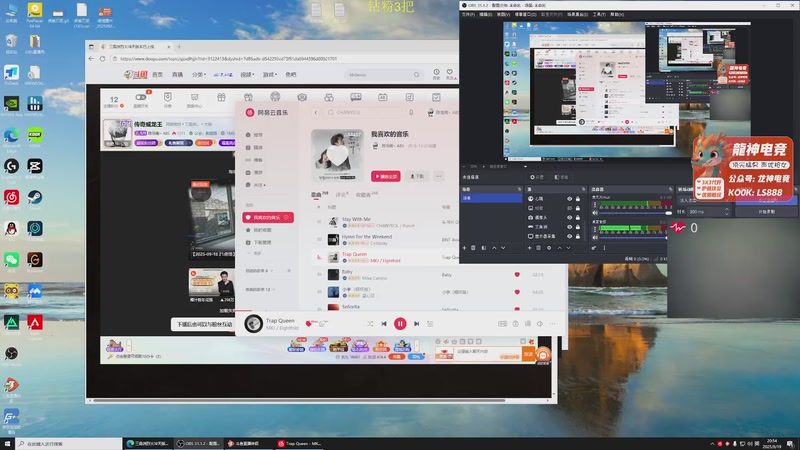Add a new source in OBS

click(530, 248)
